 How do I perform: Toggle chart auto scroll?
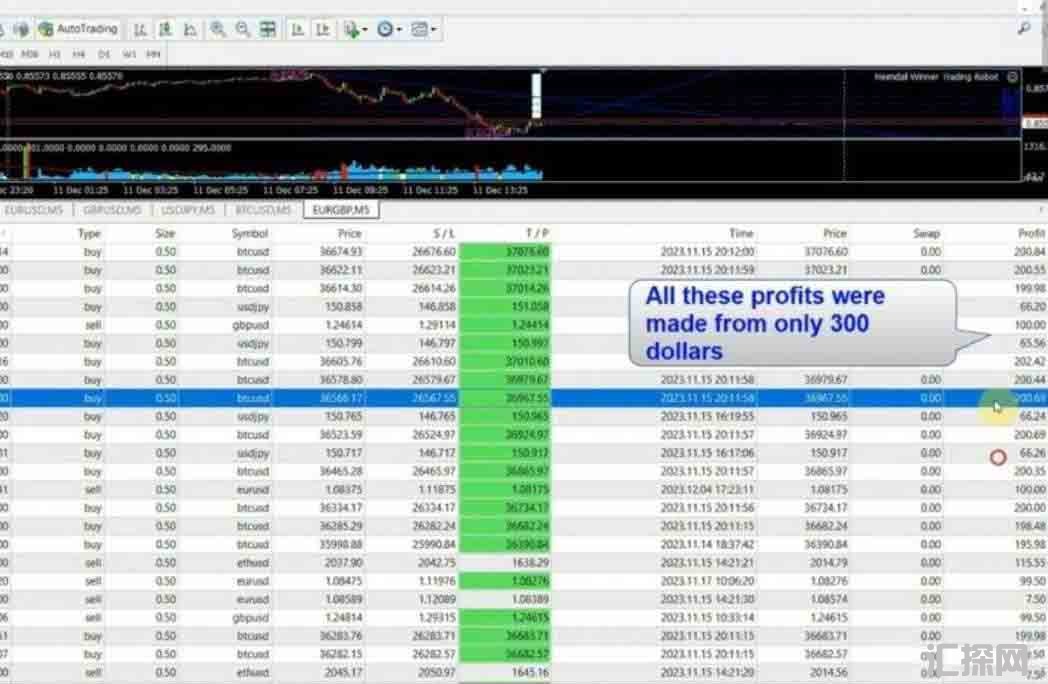pyautogui.click(x=297, y=30)
